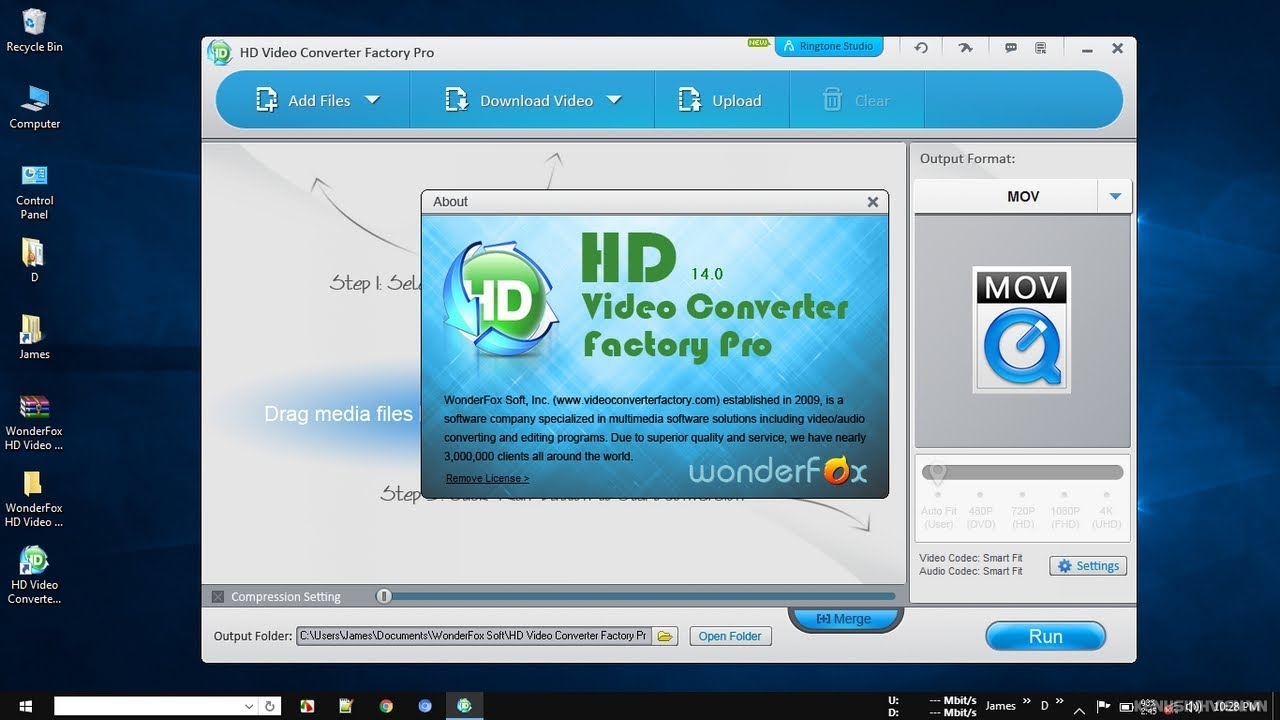The width and height of the screenshot is (1280, 720).
Task: Click the Merge button
Action: (x=844, y=619)
